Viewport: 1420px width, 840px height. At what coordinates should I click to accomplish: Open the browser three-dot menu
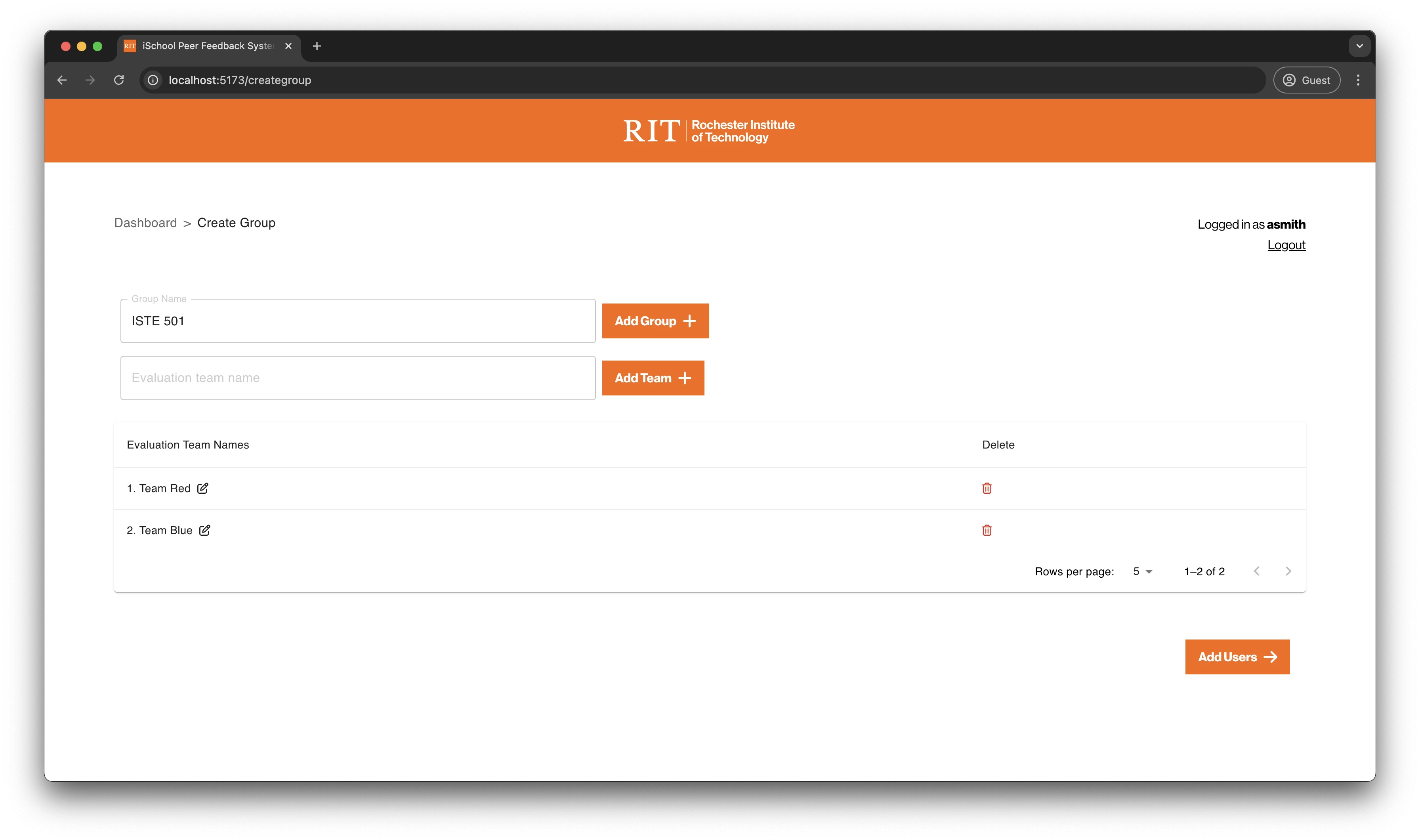tap(1358, 80)
